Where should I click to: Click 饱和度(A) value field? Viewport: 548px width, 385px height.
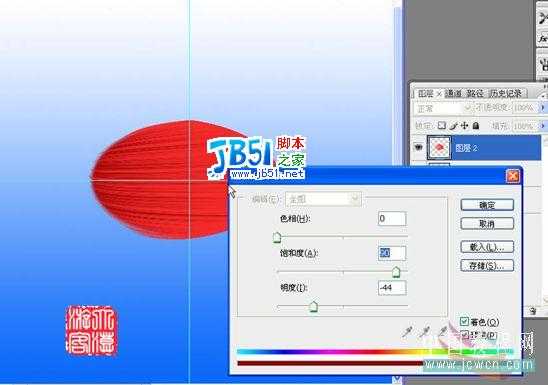[x=392, y=253]
